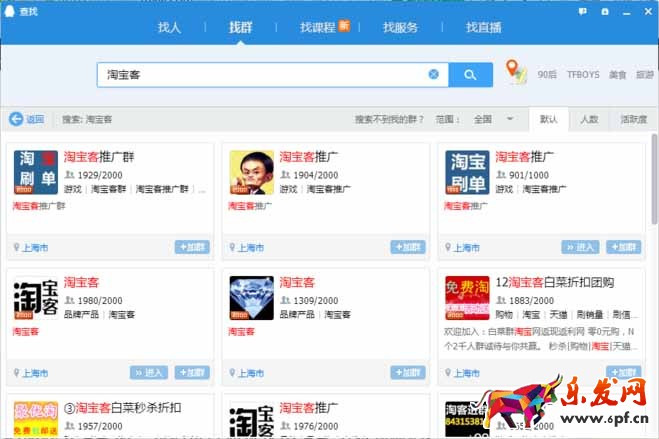Sort results by 人数

click(589, 119)
